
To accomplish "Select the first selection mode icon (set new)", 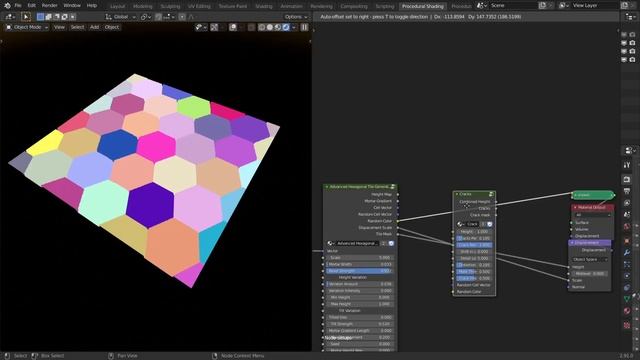I will [x=40, y=17].
